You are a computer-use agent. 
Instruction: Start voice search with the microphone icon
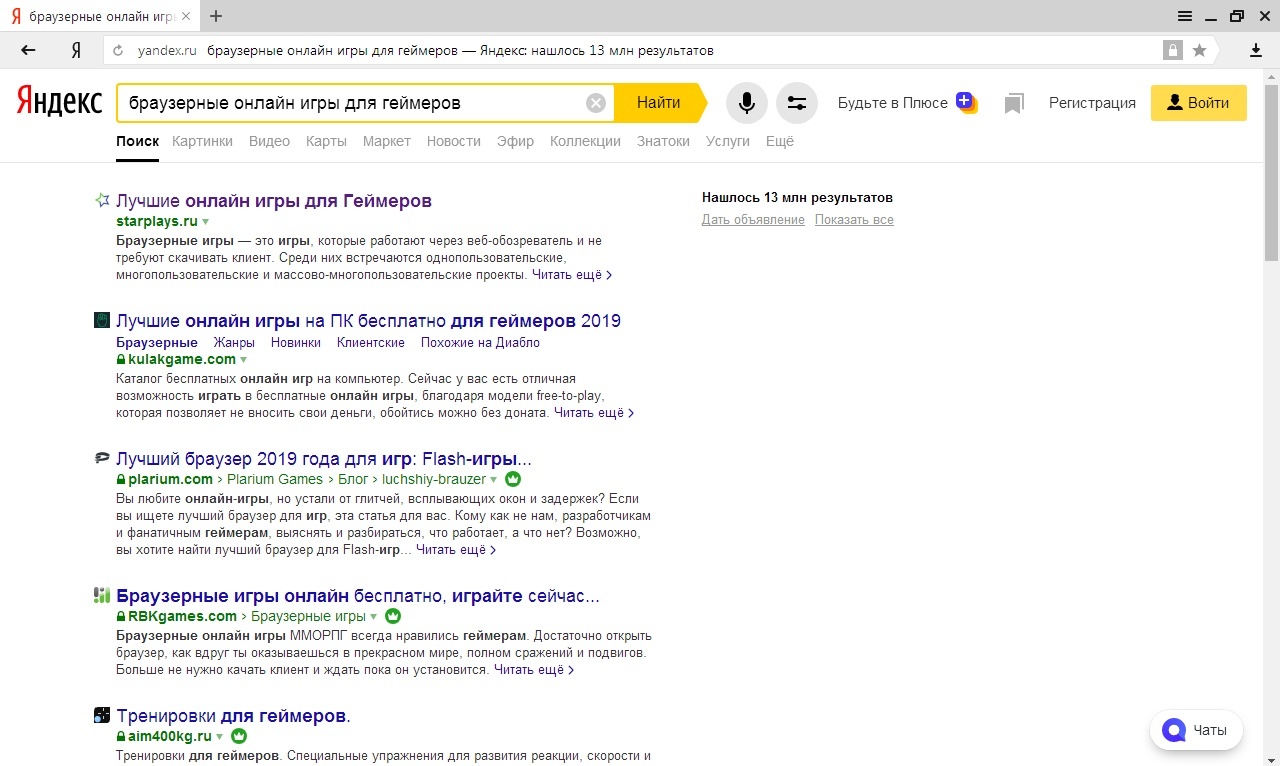[x=746, y=103]
